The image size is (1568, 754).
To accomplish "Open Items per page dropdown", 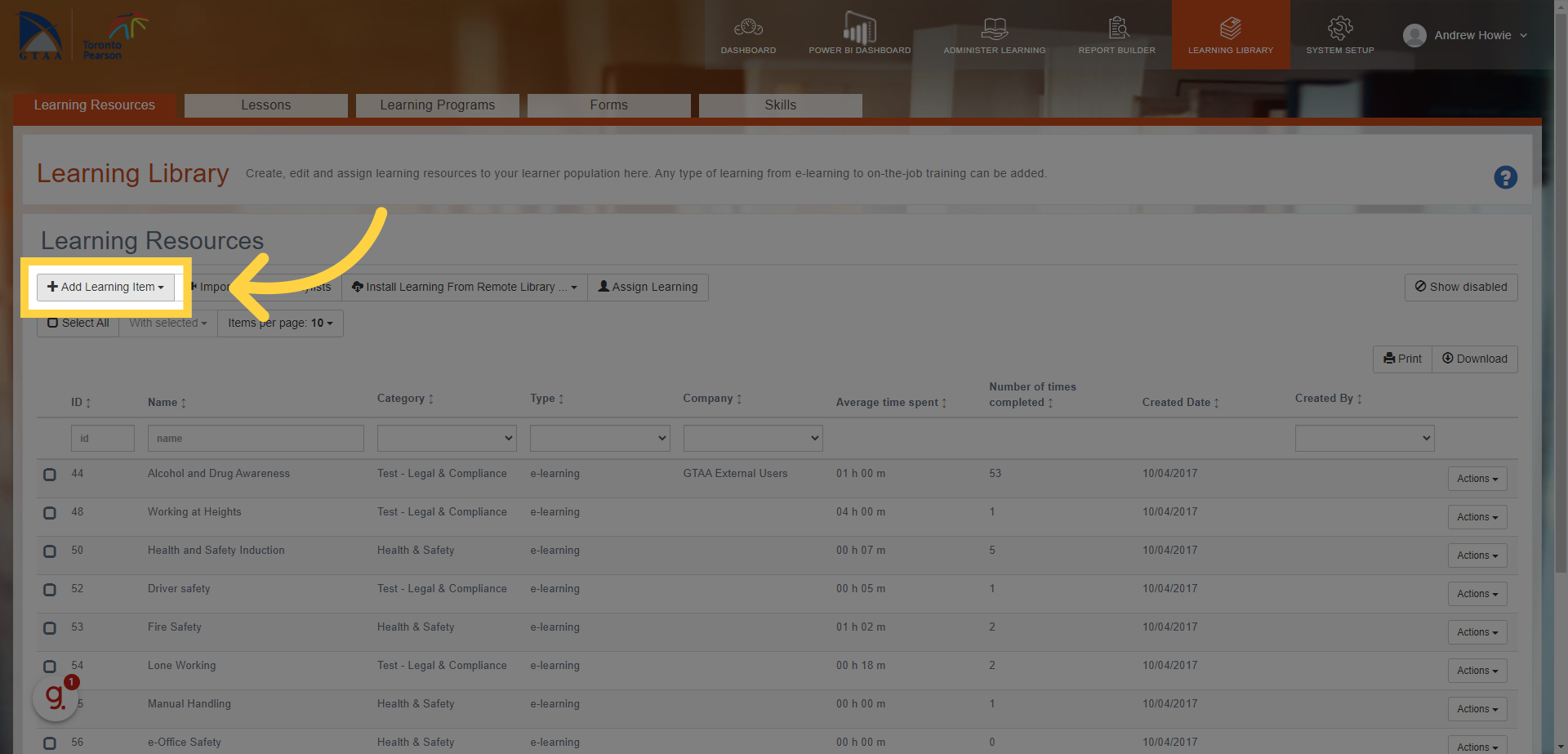I will (x=280, y=323).
